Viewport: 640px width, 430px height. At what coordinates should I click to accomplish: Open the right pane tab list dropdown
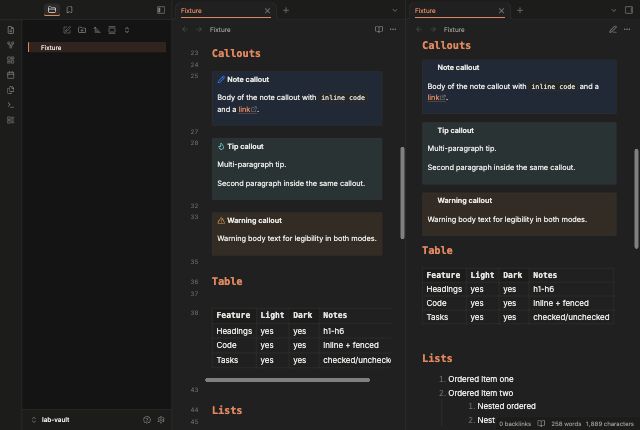pos(613,11)
